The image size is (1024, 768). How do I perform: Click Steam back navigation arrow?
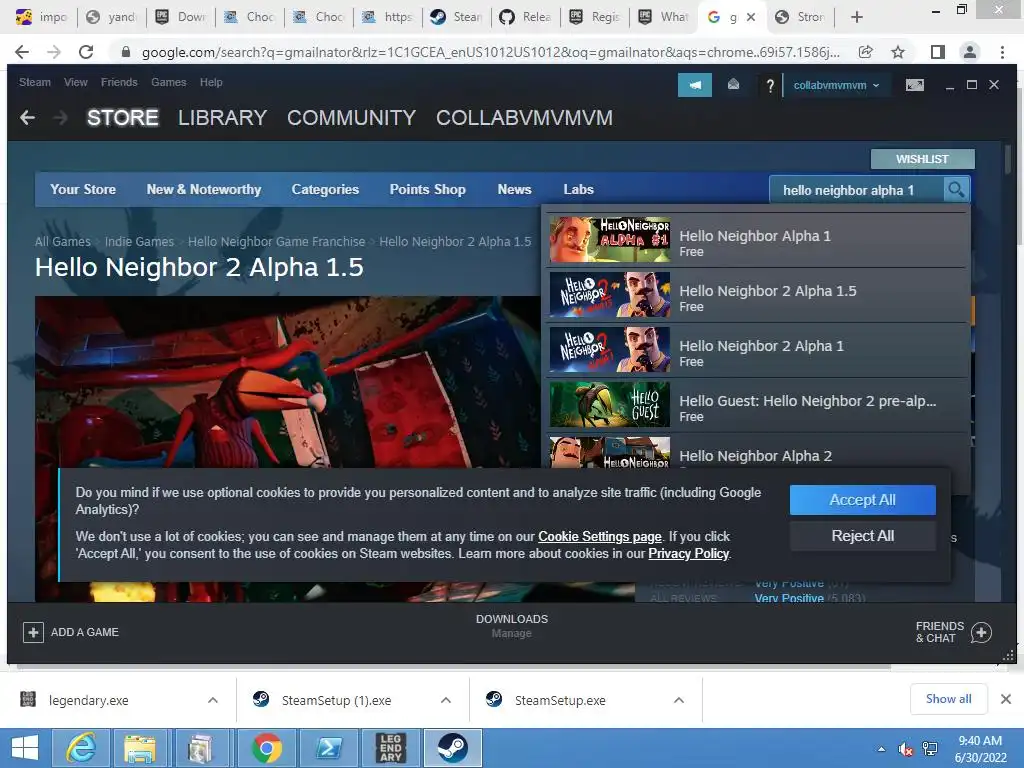pos(27,118)
